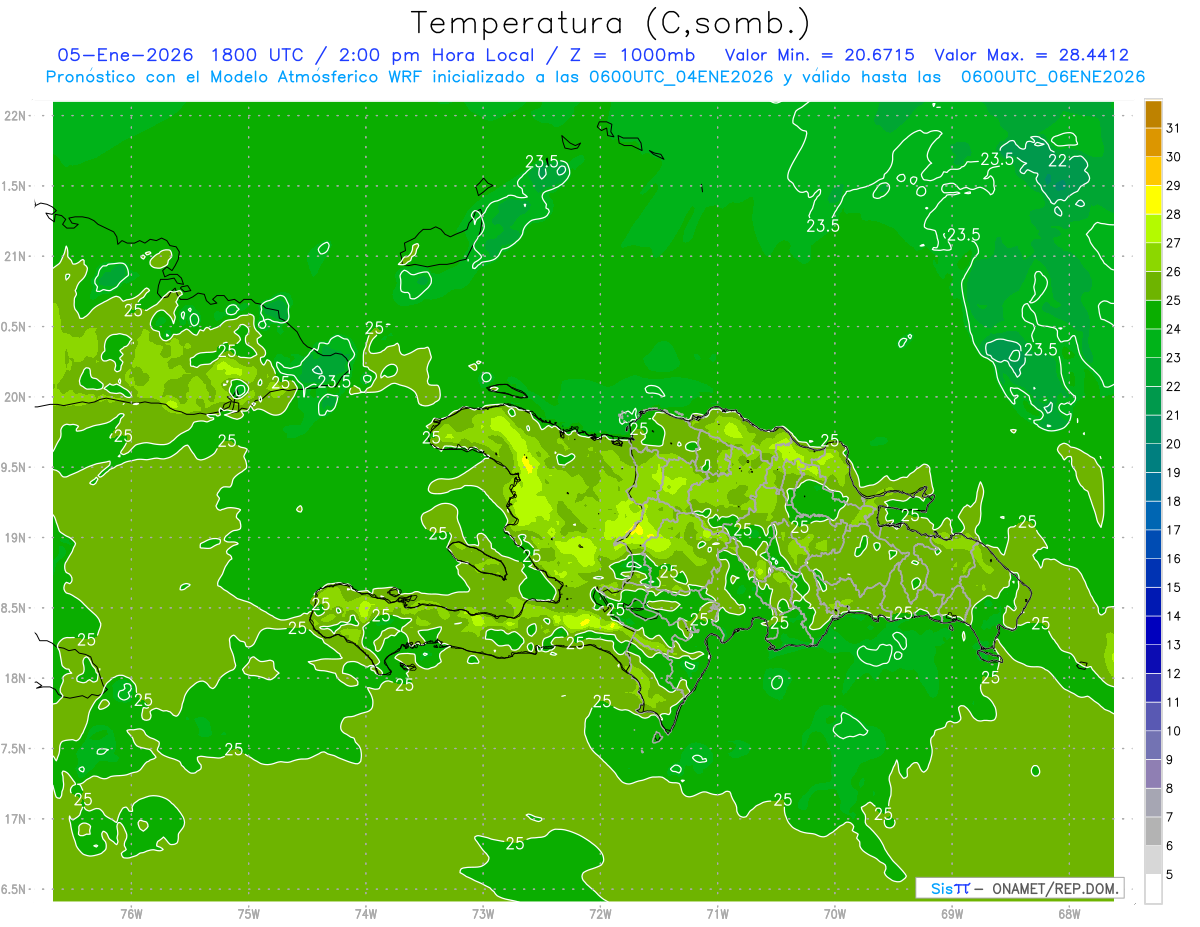Click the "70W" longitude axis label
1200x927 pixels.
coord(835,913)
